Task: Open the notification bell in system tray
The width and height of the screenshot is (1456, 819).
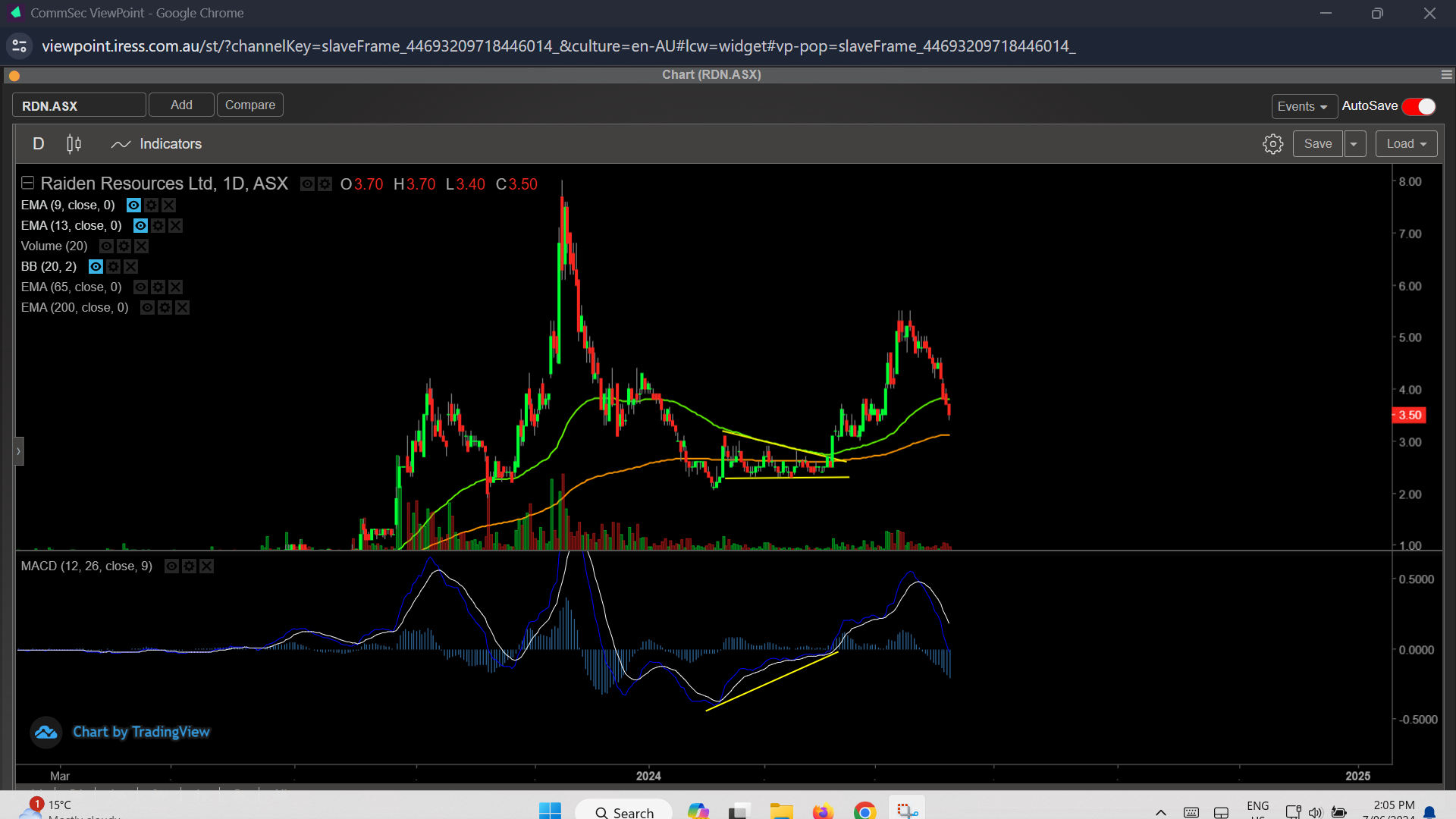Action: click(1429, 812)
